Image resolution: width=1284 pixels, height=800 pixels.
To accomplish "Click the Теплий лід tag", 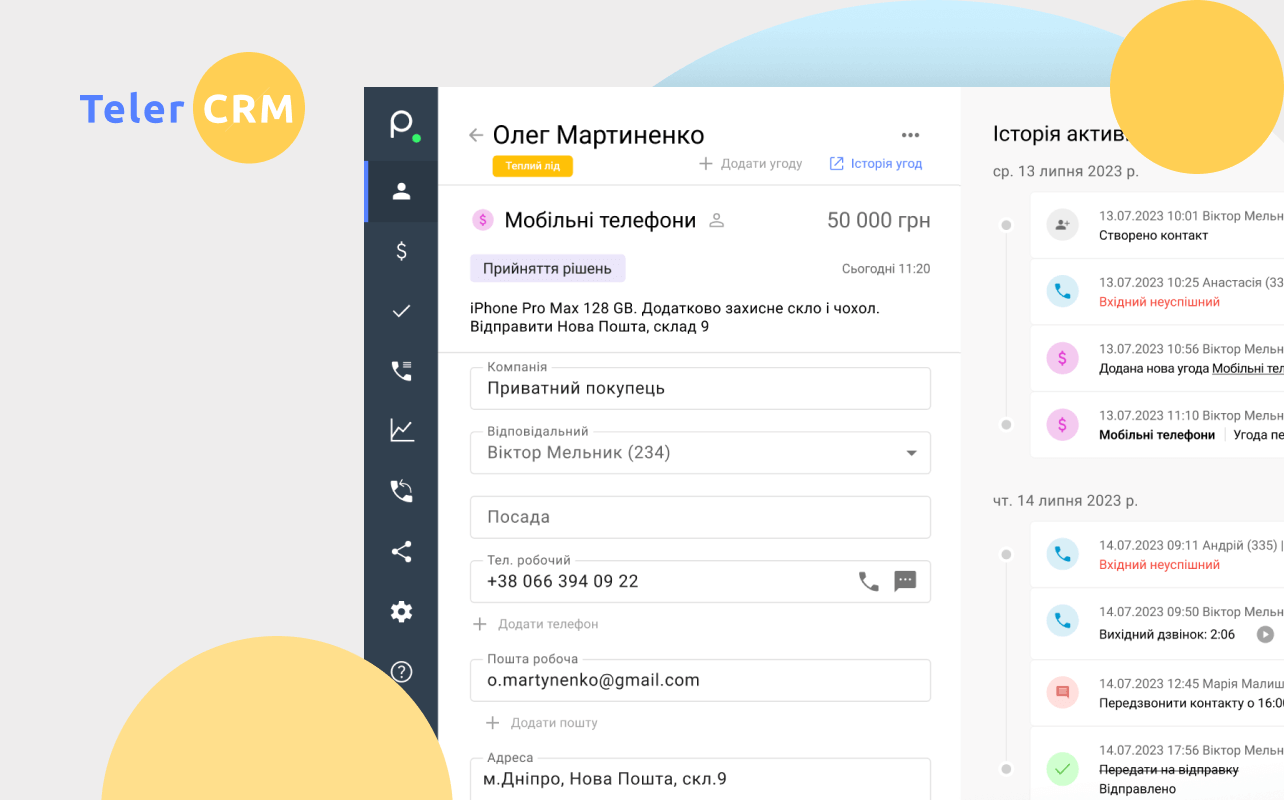I will [x=533, y=166].
